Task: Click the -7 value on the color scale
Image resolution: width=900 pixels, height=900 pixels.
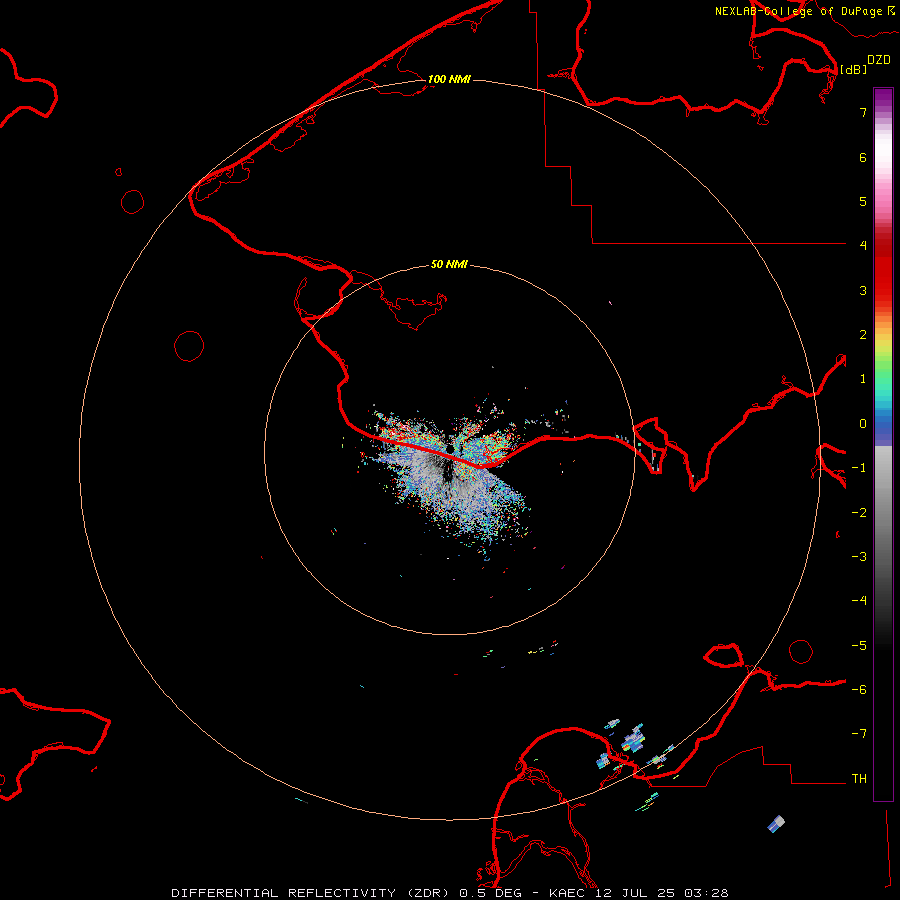Action: tap(859, 734)
